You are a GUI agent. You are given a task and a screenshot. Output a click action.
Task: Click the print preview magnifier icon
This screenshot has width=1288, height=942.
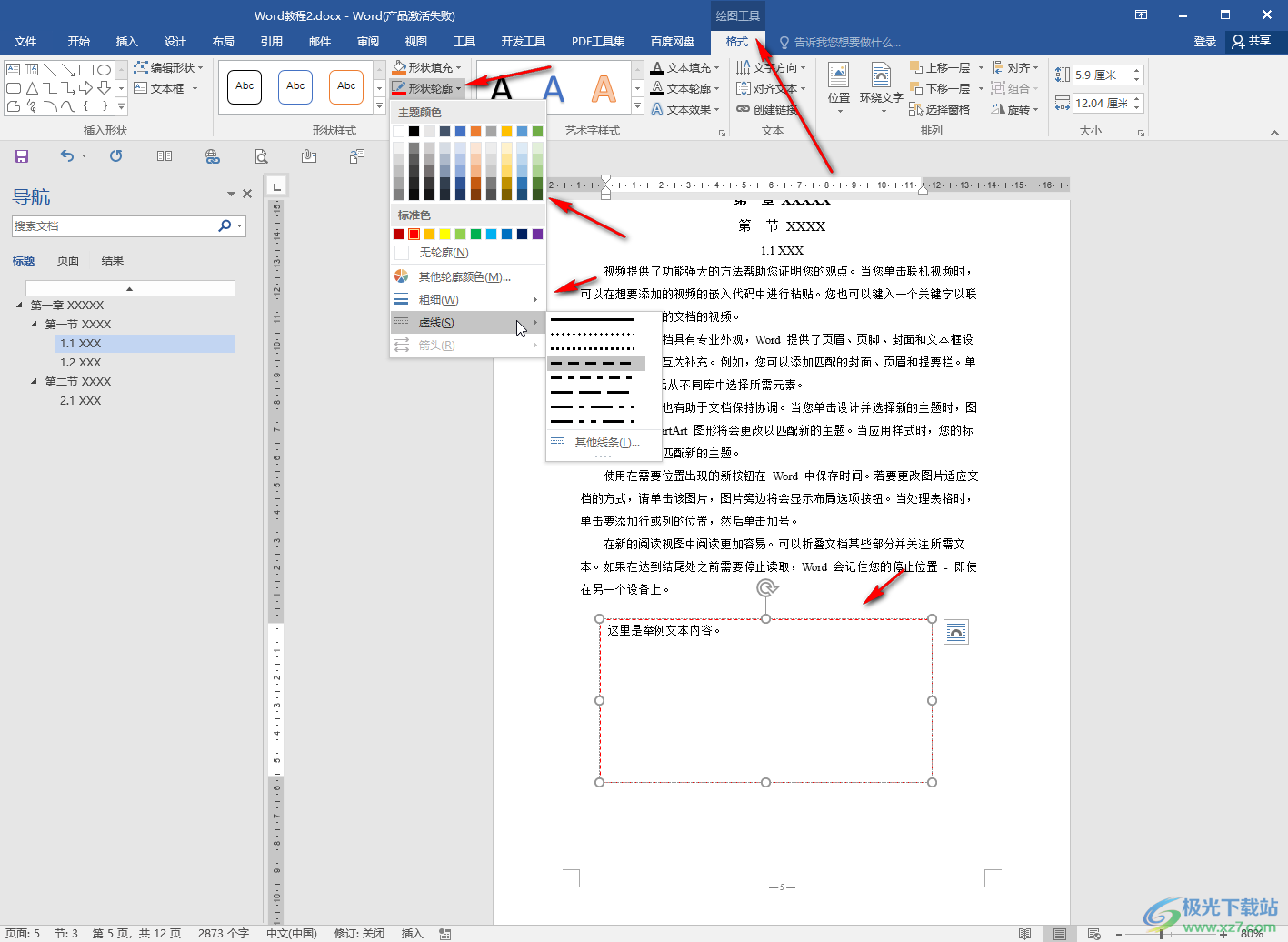click(x=261, y=156)
